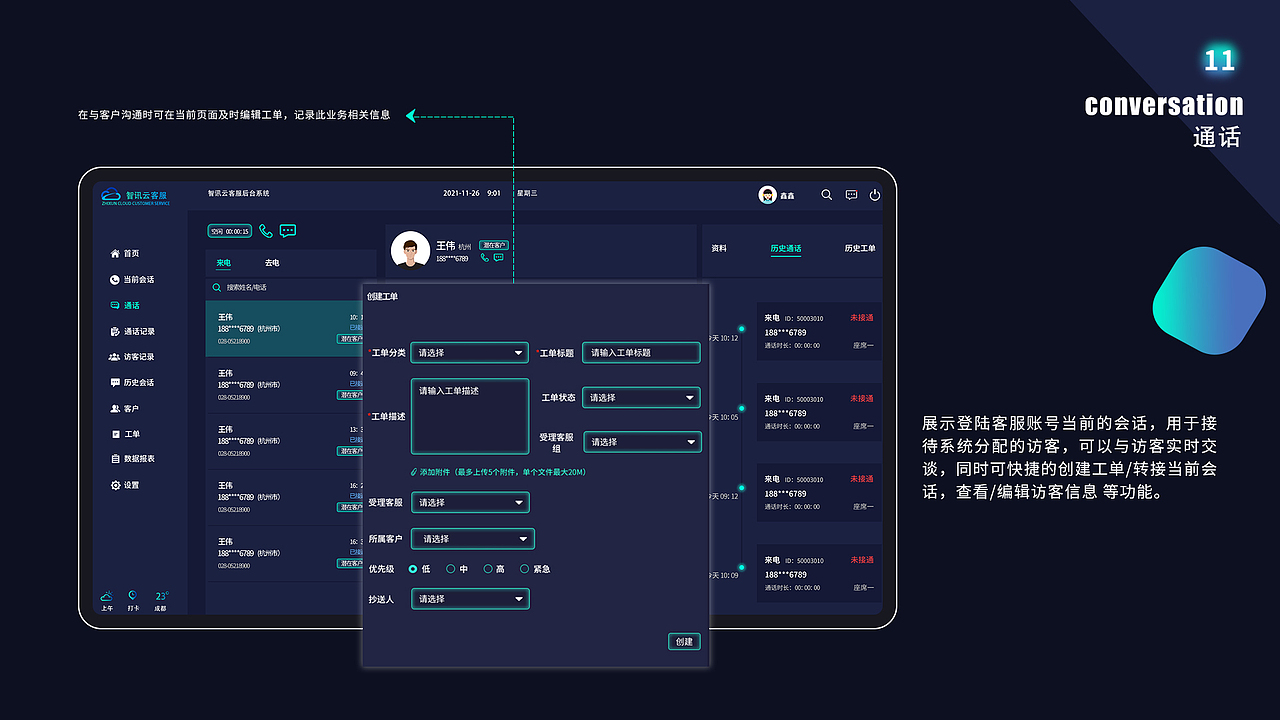
Task: Click the top-bar search magnifier icon
Action: pyautogui.click(x=827, y=195)
